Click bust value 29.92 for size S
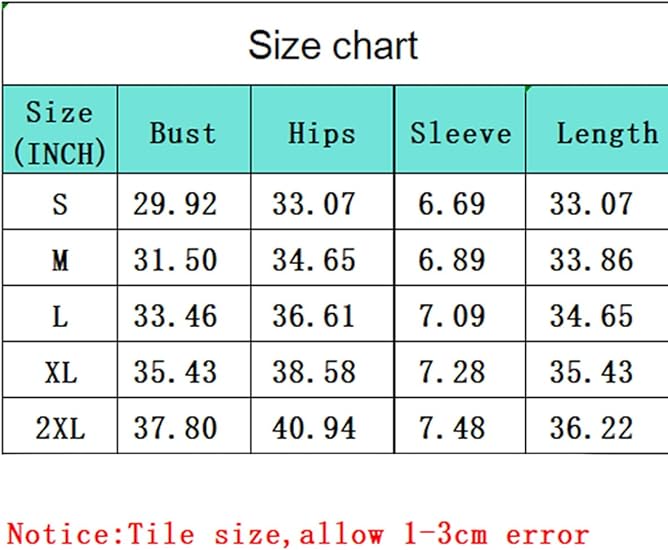This screenshot has width=668, height=550. (x=175, y=204)
